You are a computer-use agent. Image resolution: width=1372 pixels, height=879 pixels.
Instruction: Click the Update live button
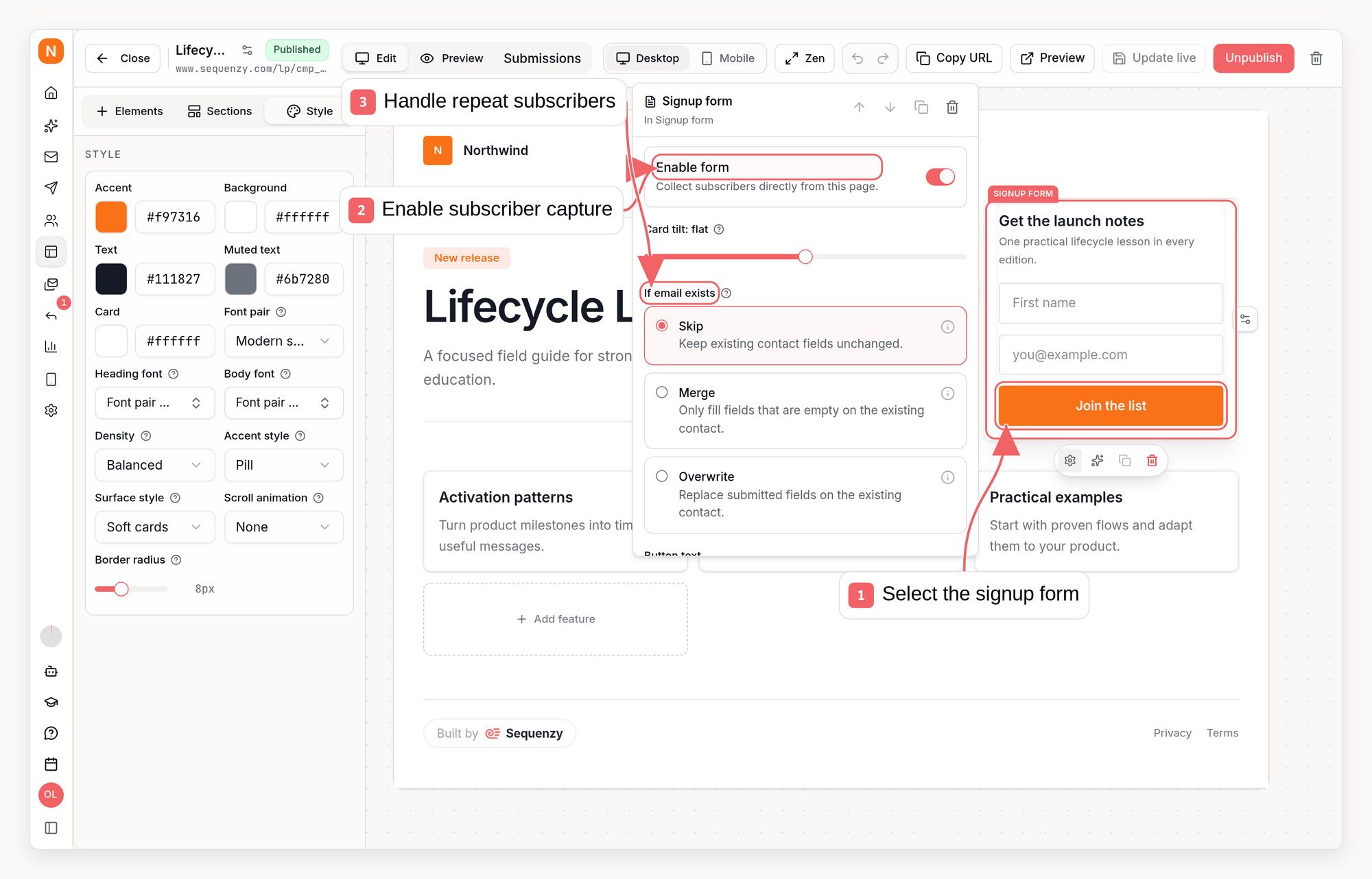tap(1154, 58)
